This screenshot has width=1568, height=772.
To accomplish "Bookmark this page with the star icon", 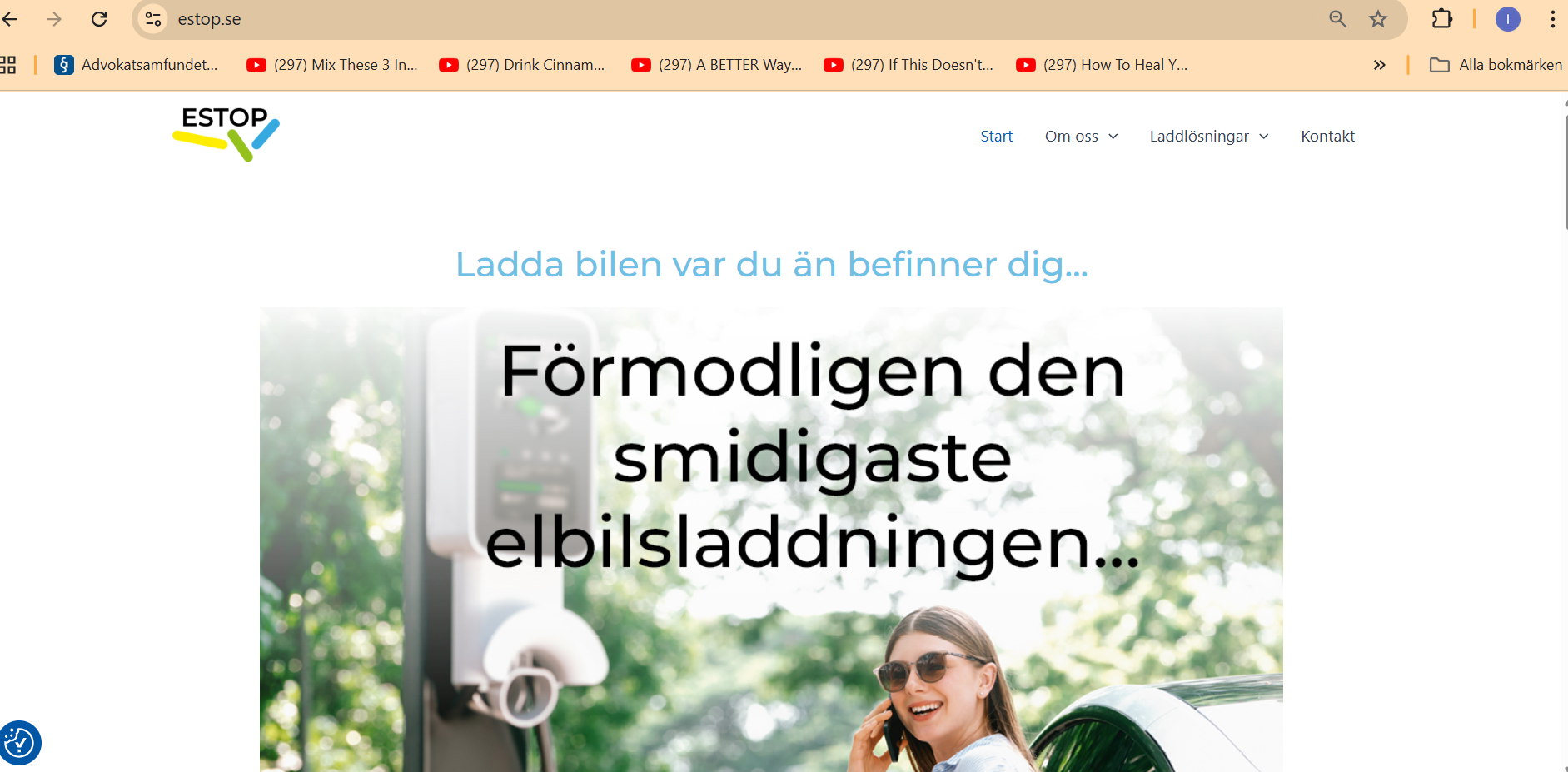I will 1378,19.
